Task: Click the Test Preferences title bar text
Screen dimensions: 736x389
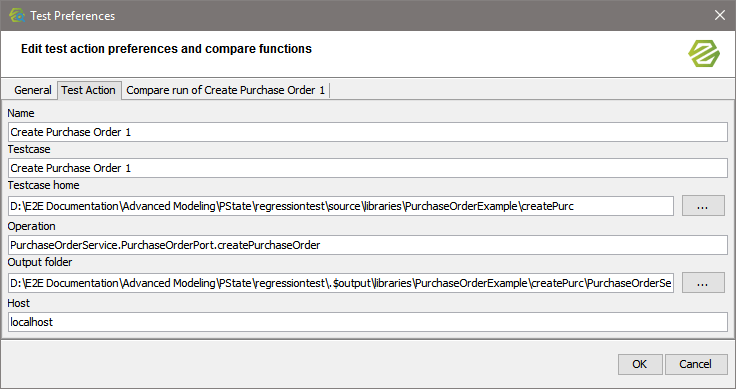Action: pos(73,16)
